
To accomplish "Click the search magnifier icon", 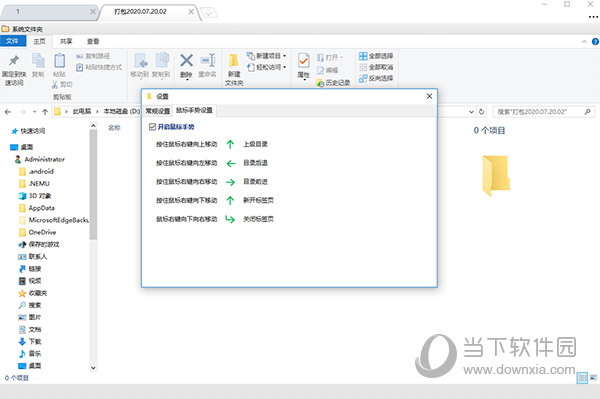I will tap(588, 112).
